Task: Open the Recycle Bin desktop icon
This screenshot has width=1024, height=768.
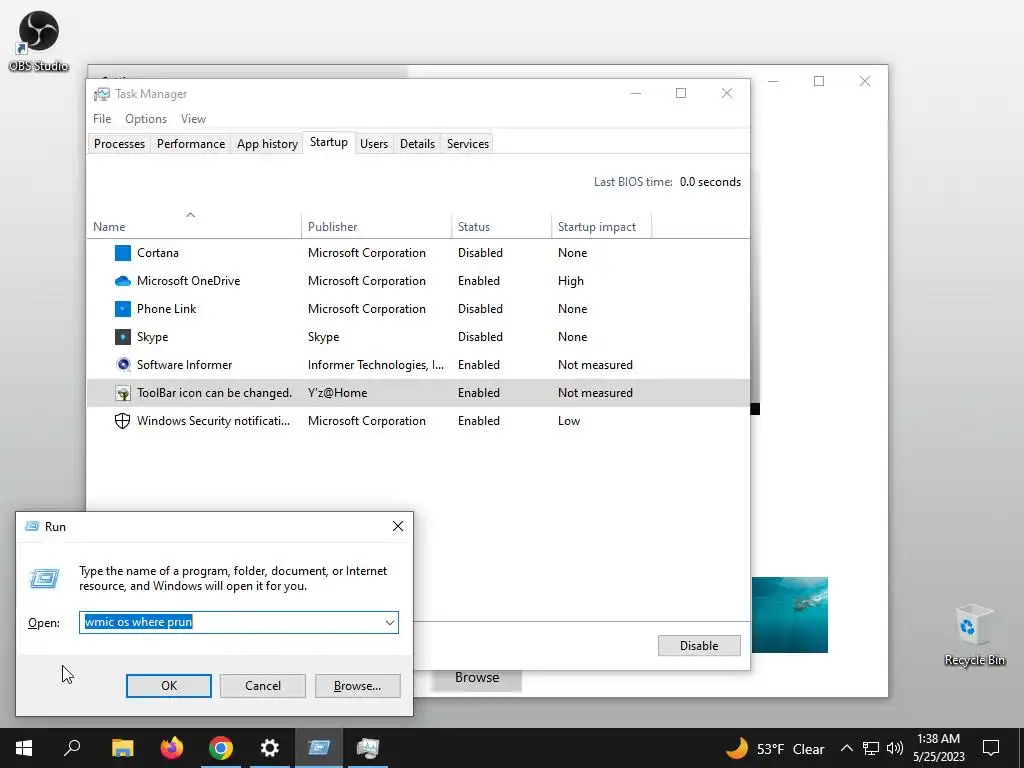Action: tap(974, 635)
